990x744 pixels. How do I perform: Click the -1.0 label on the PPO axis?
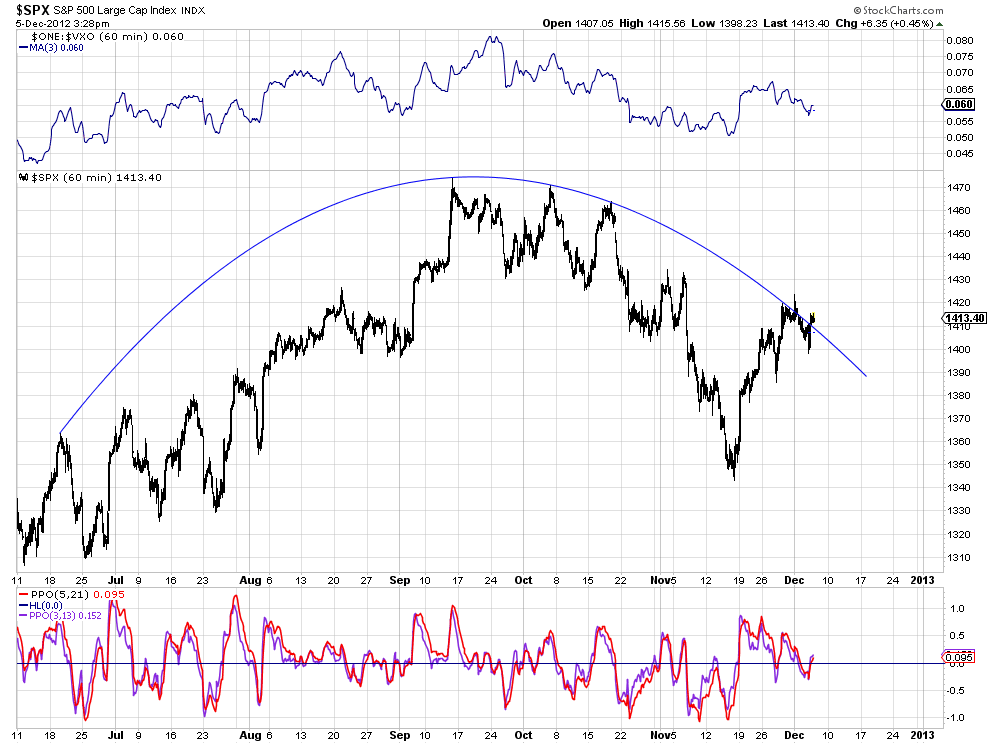[x=956, y=717]
